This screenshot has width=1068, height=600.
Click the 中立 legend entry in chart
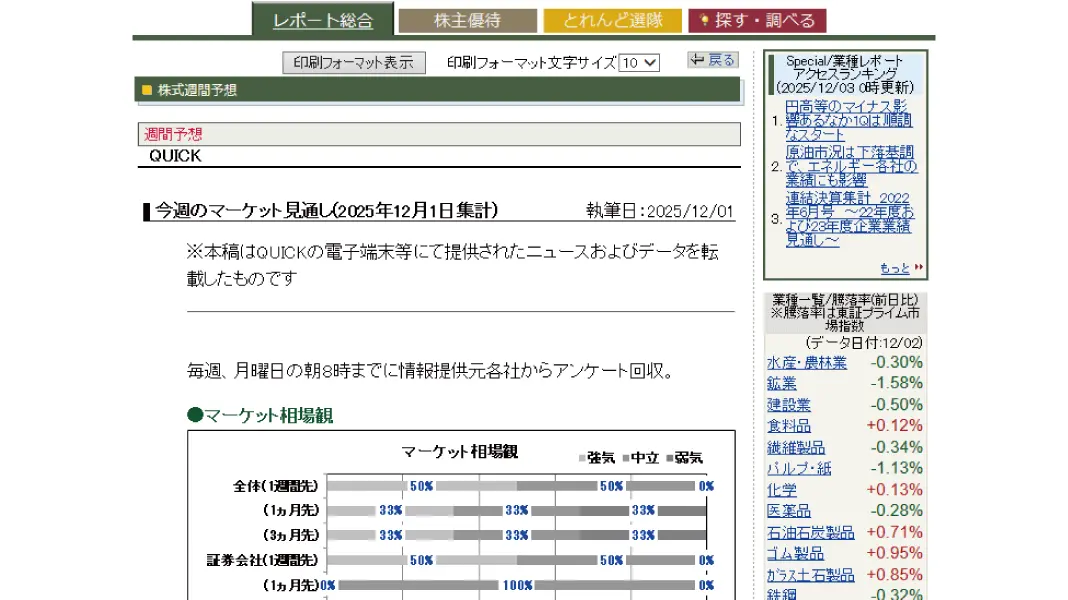[x=640, y=458]
